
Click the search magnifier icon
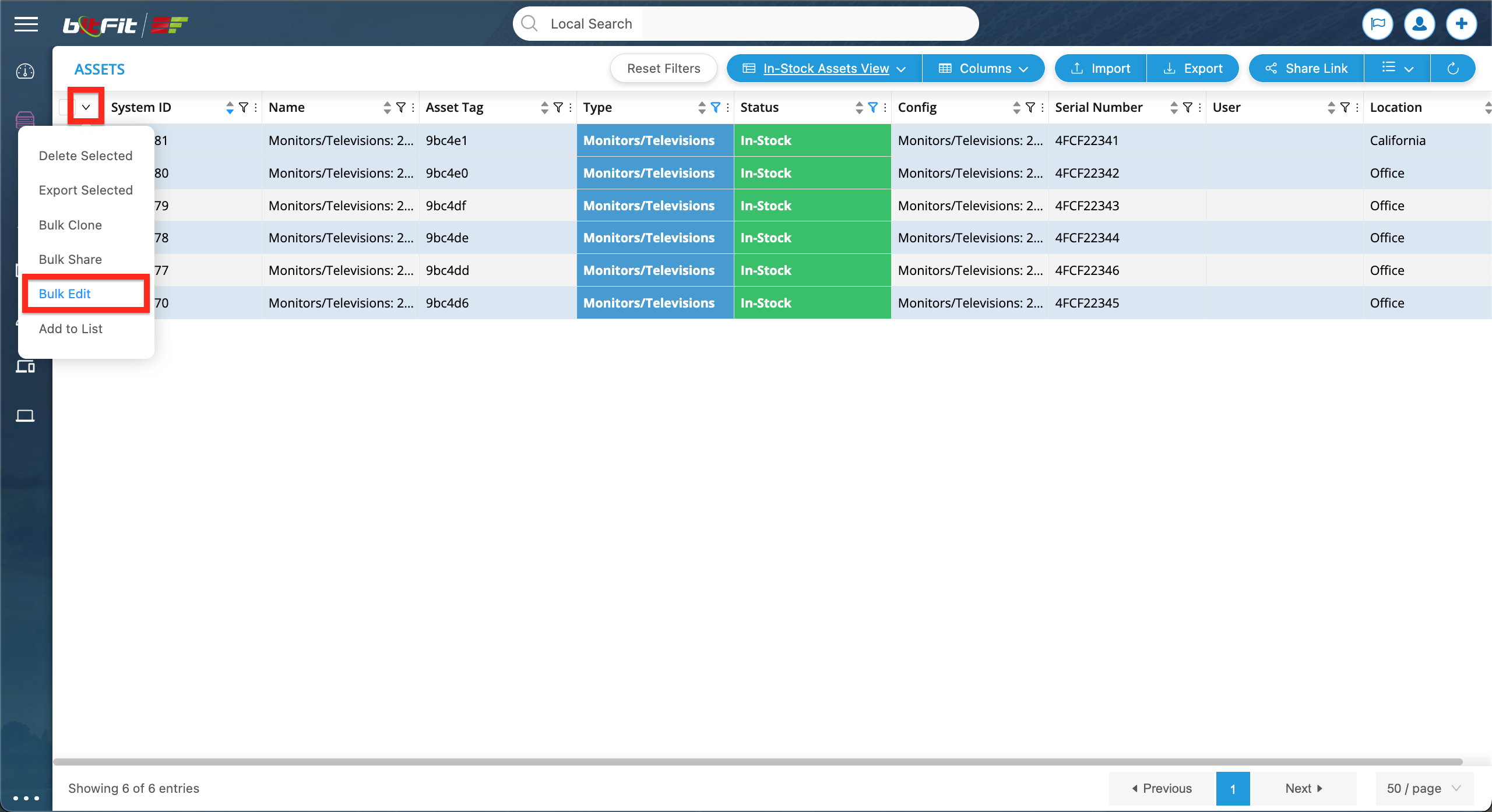[529, 23]
